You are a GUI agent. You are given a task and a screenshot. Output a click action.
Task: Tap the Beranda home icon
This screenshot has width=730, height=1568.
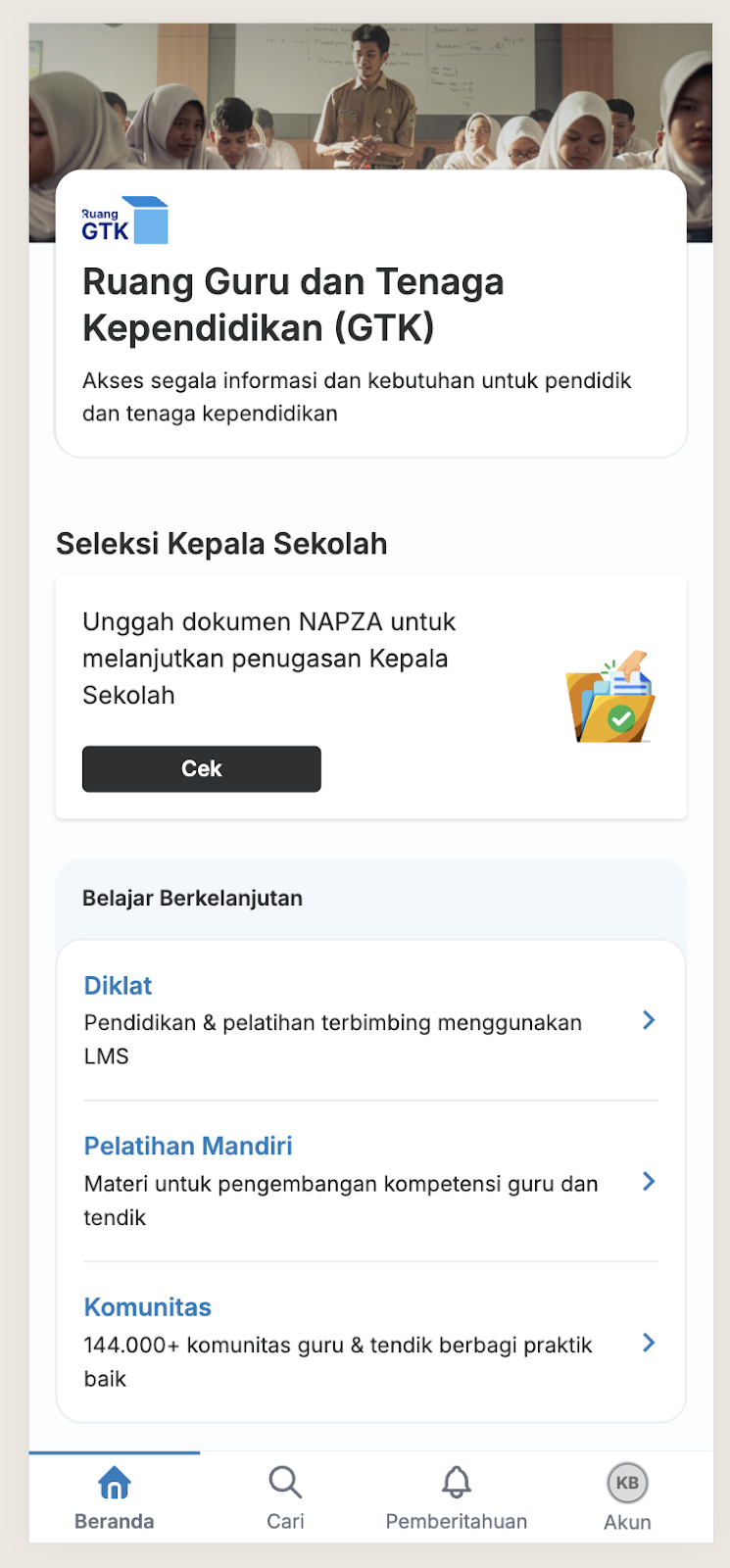pos(115,1483)
